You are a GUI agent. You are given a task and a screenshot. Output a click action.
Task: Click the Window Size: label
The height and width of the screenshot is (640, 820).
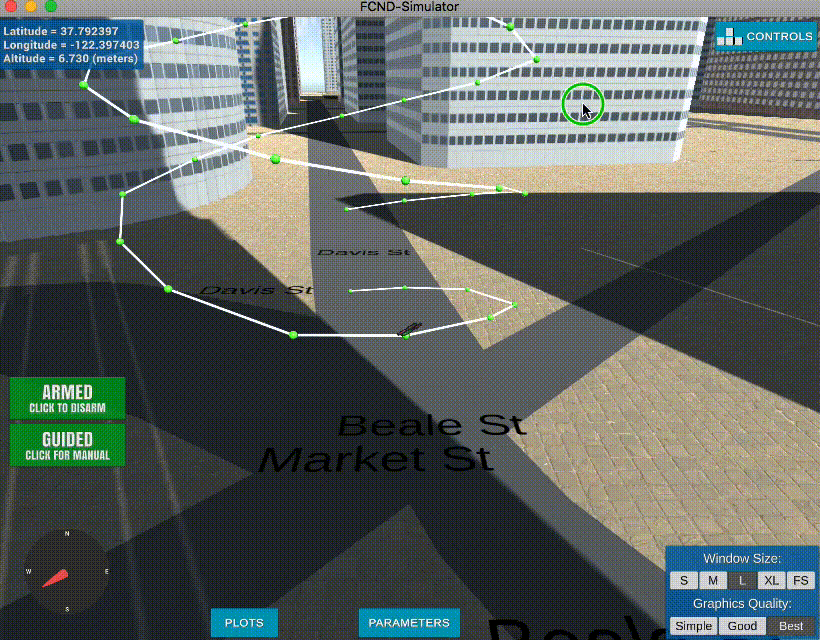click(742, 558)
